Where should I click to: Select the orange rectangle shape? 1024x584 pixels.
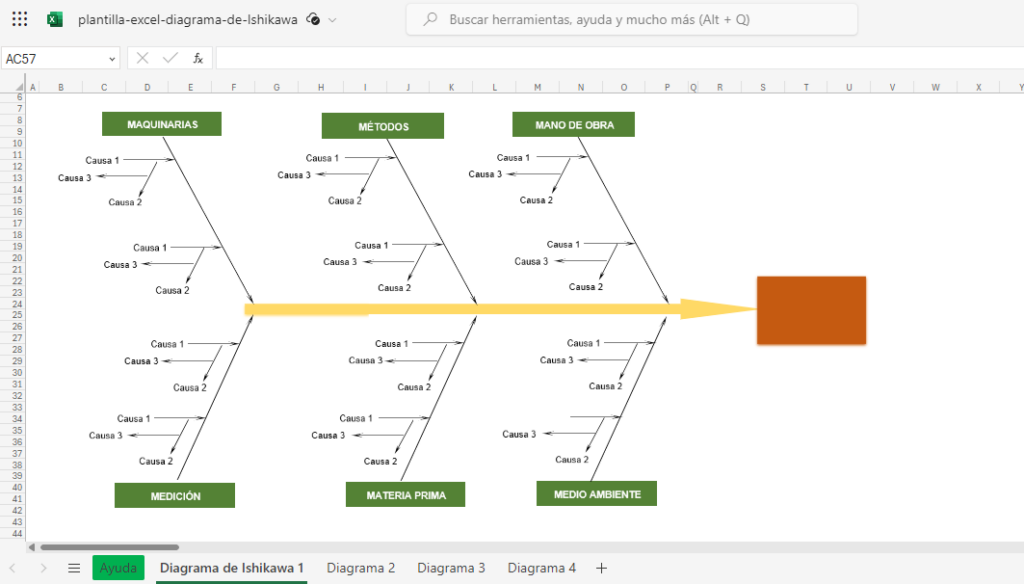[811, 310]
